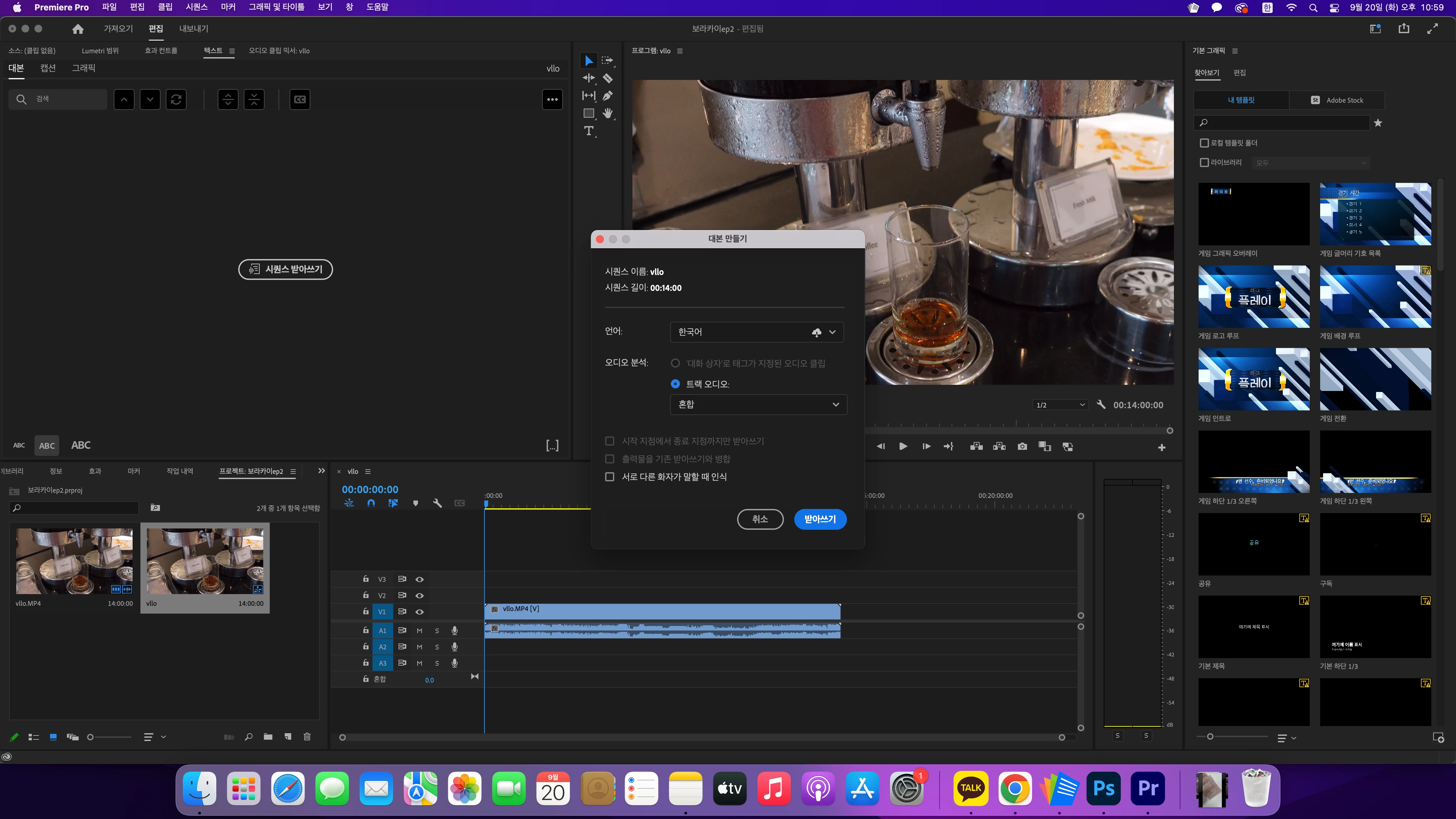Click the Export Frame camera icon
Viewport: 1456px width, 819px height.
(1022, 447)
